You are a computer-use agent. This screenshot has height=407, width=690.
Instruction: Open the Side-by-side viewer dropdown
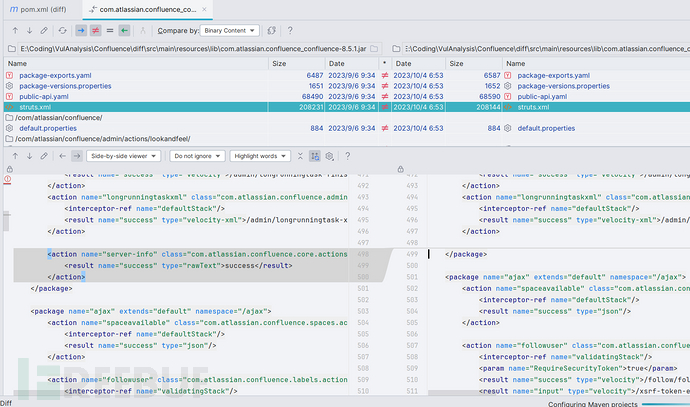click(123, 156)
